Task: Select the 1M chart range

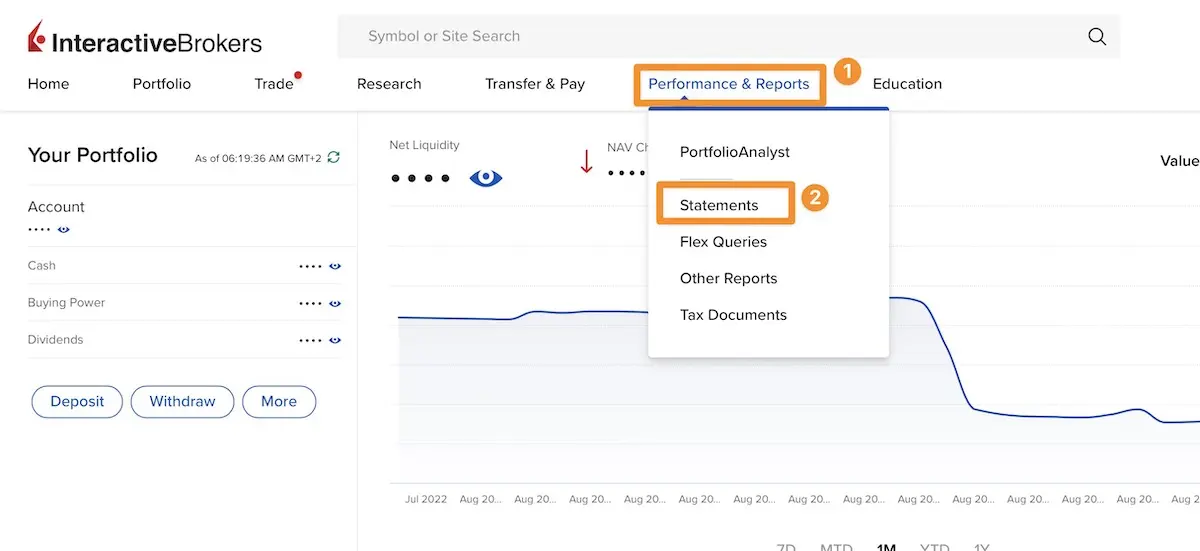Action: coord(886,546)
